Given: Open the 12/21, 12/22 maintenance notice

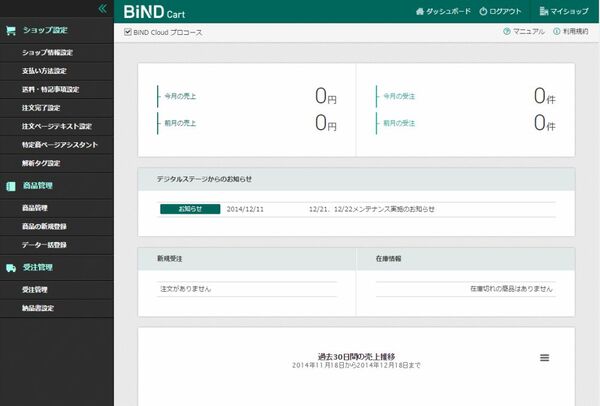Looking at the screenshot, I should [372, 209].
